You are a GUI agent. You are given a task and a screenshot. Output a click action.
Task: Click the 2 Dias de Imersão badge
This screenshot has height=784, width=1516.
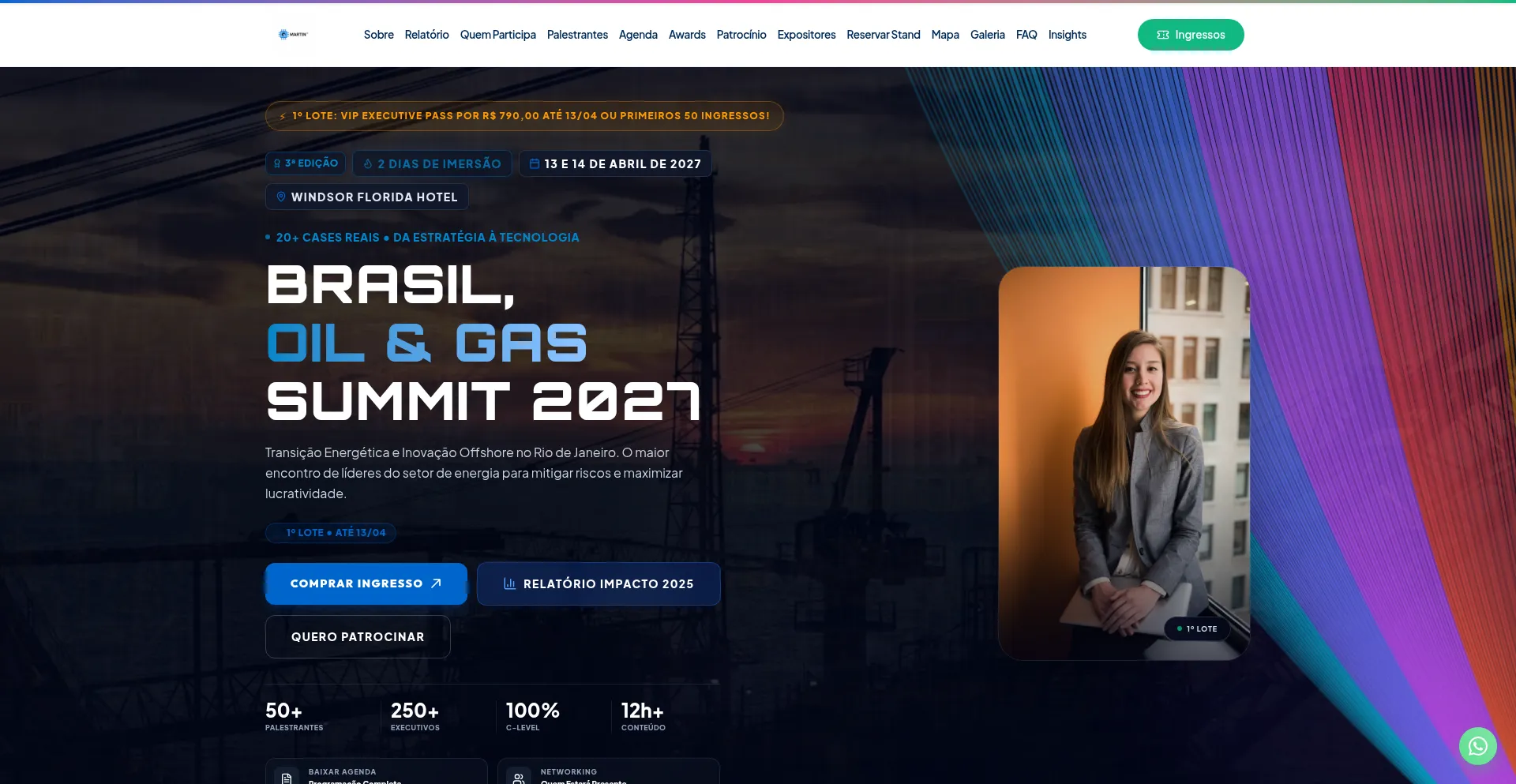[x=432, y=163]
